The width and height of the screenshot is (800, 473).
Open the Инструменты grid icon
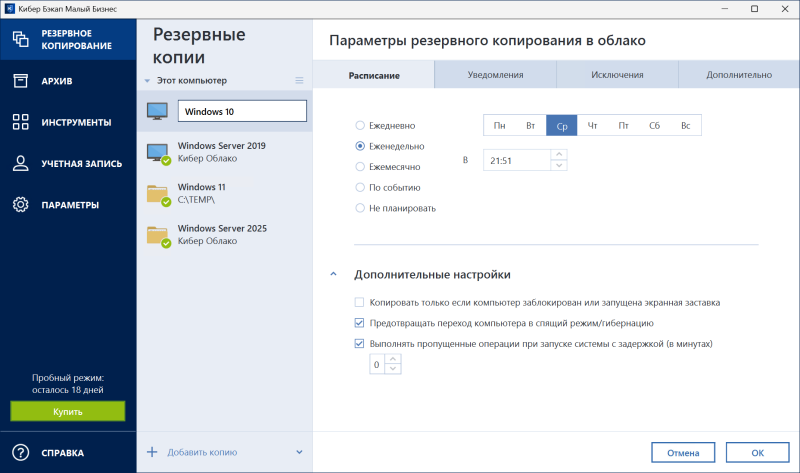tap(20, 122)
